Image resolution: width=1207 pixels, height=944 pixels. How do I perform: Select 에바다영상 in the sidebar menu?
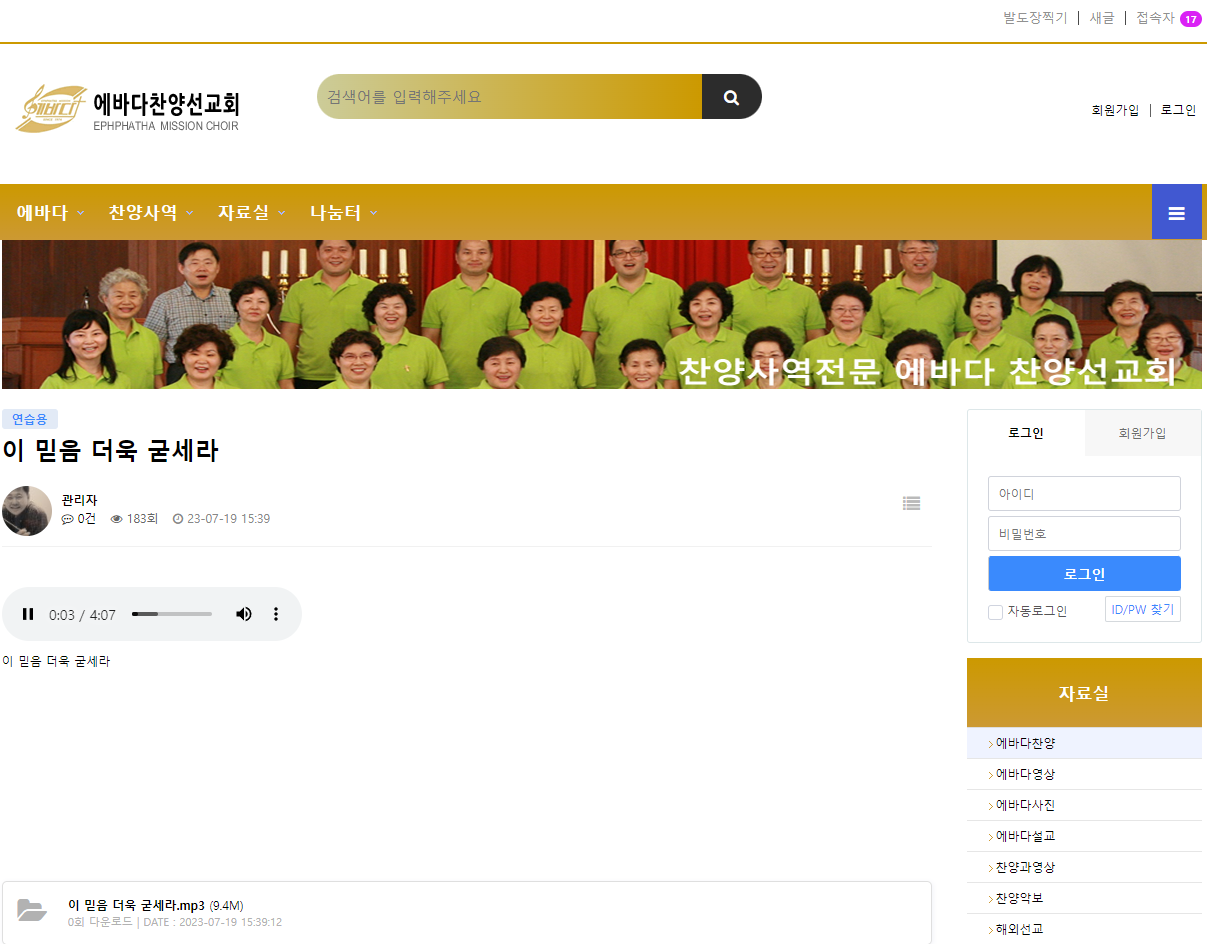tap(1025, 774)
